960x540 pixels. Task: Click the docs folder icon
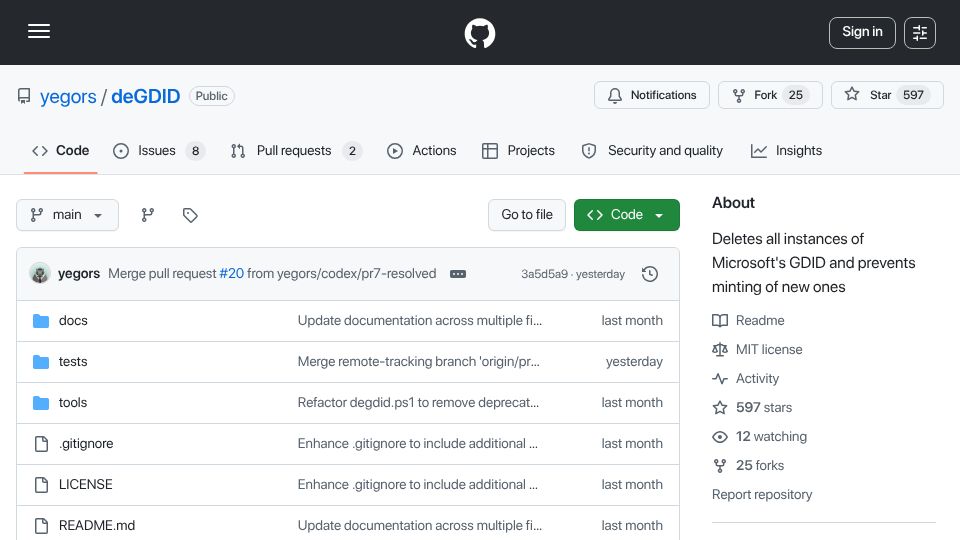41,321
